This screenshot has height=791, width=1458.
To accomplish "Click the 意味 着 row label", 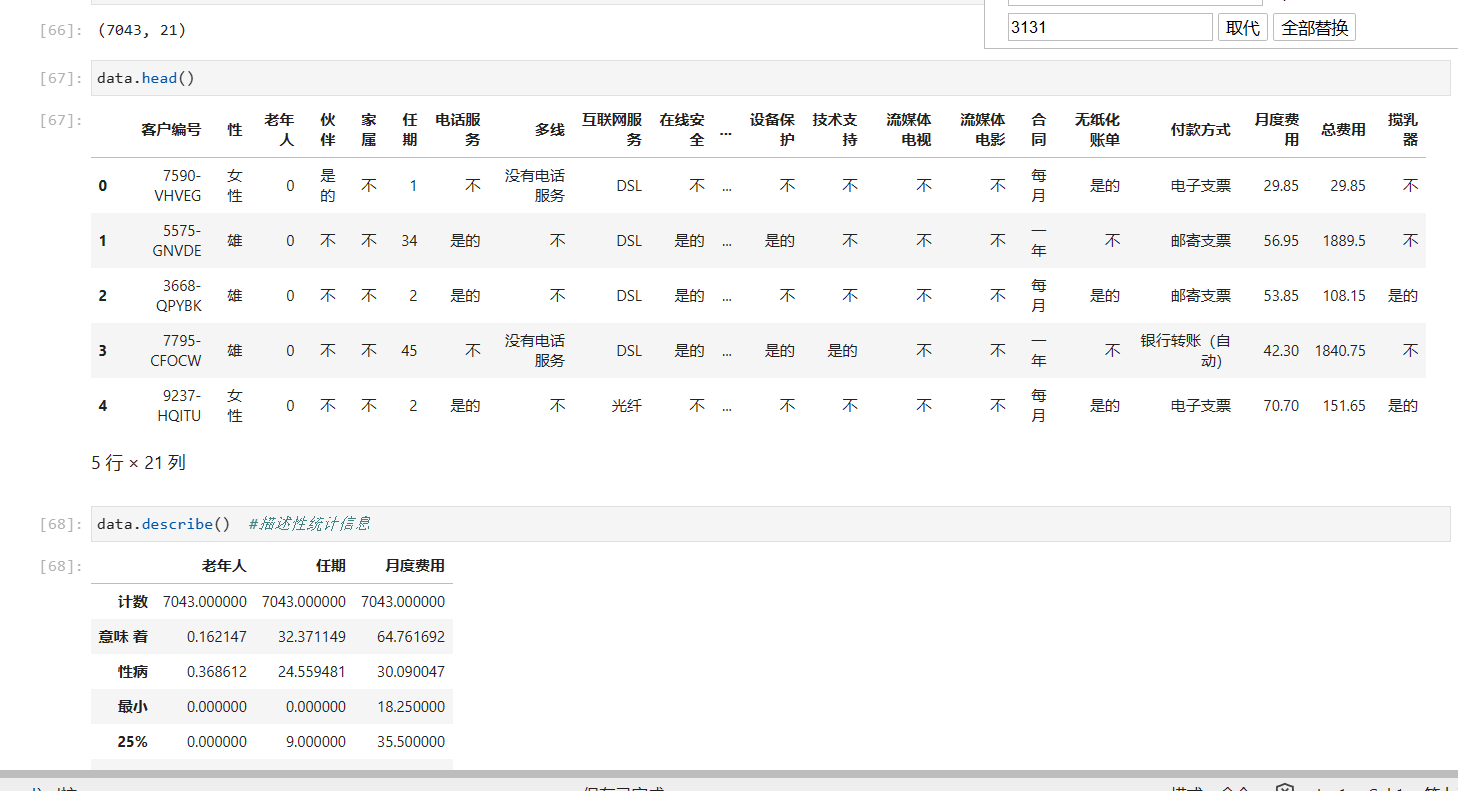I will point(123,637).
